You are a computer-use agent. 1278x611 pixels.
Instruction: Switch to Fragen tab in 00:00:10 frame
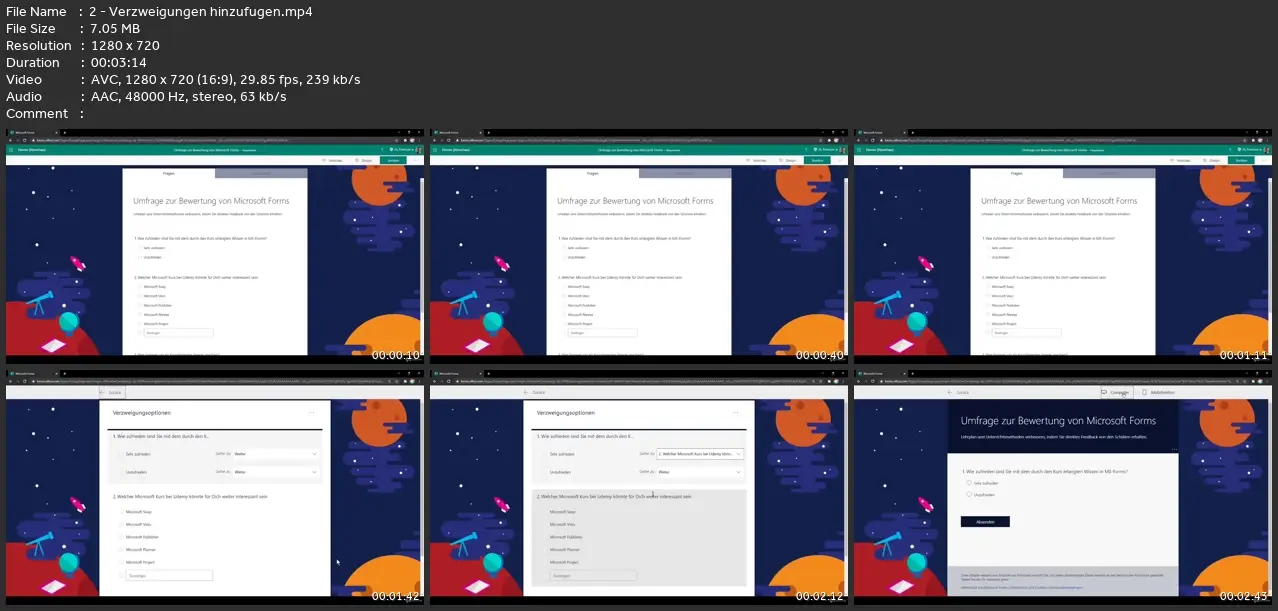pos(169,173)
